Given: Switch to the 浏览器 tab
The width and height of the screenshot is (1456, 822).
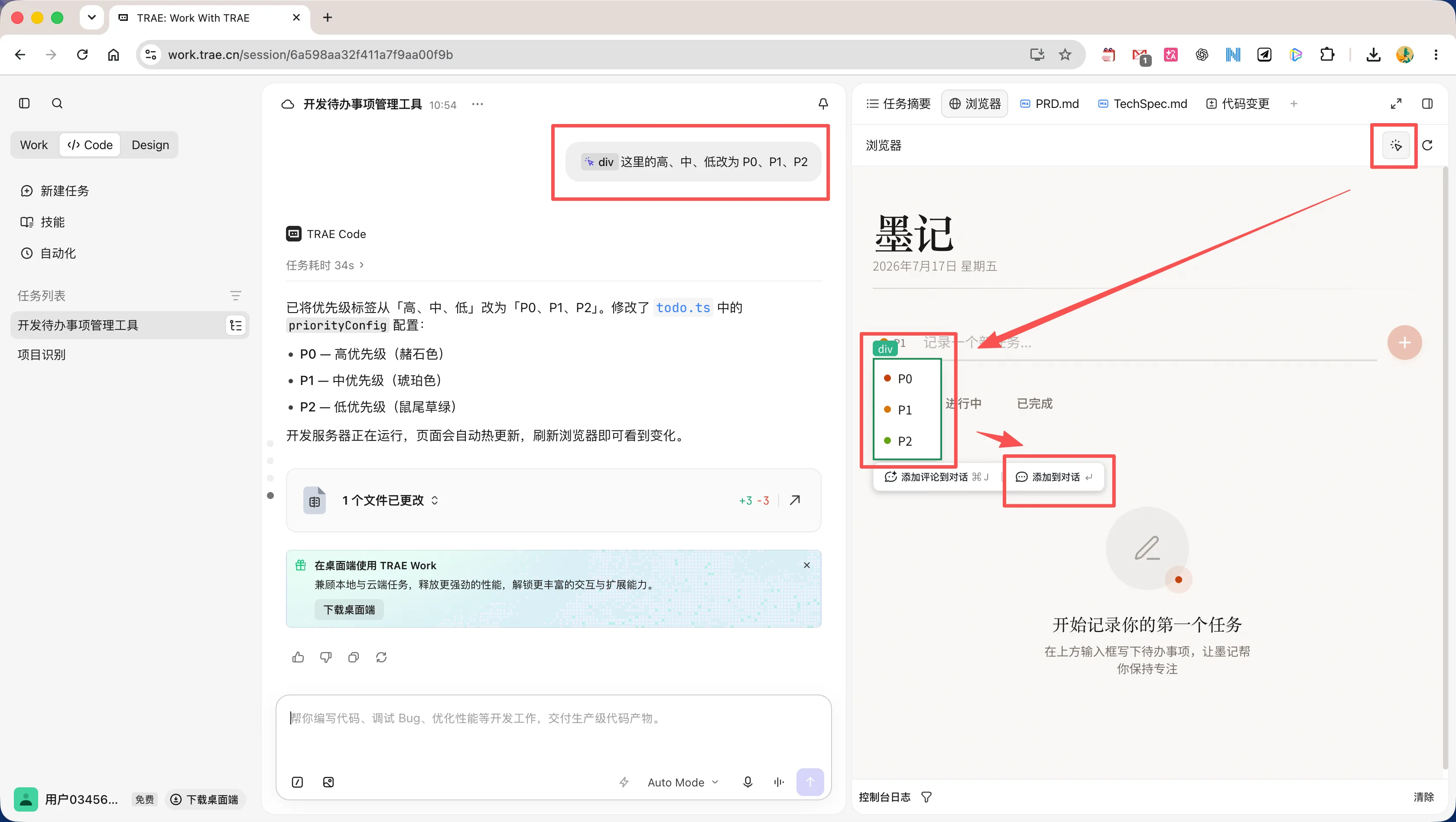Looking at the screenshot, I should pyautogui.click(x=975, y=104).
